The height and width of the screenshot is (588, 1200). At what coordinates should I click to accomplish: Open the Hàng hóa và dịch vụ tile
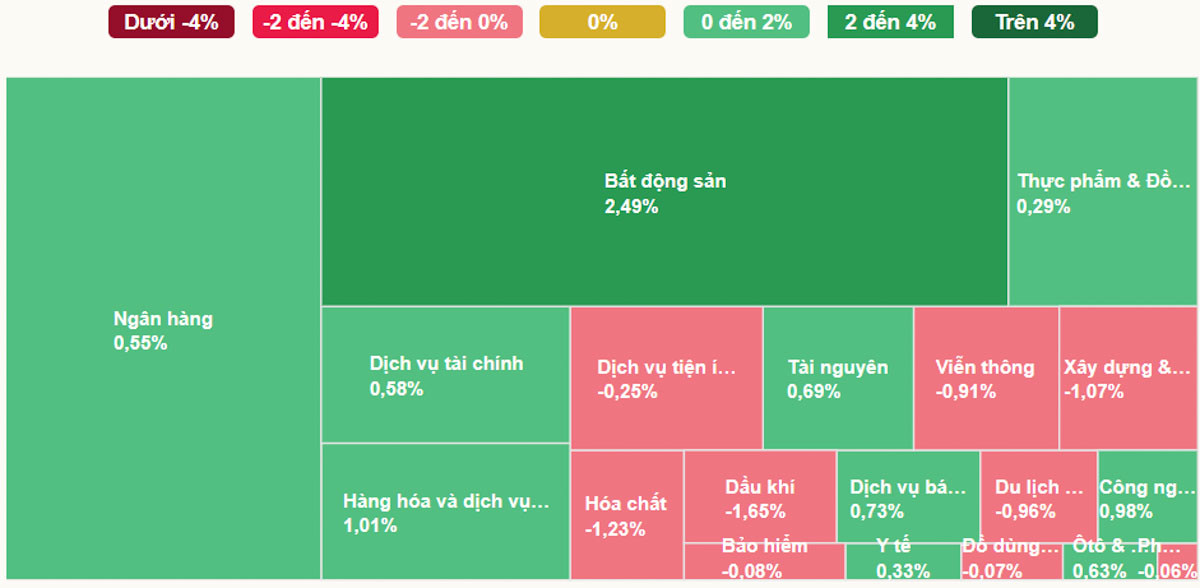[445, 511]
